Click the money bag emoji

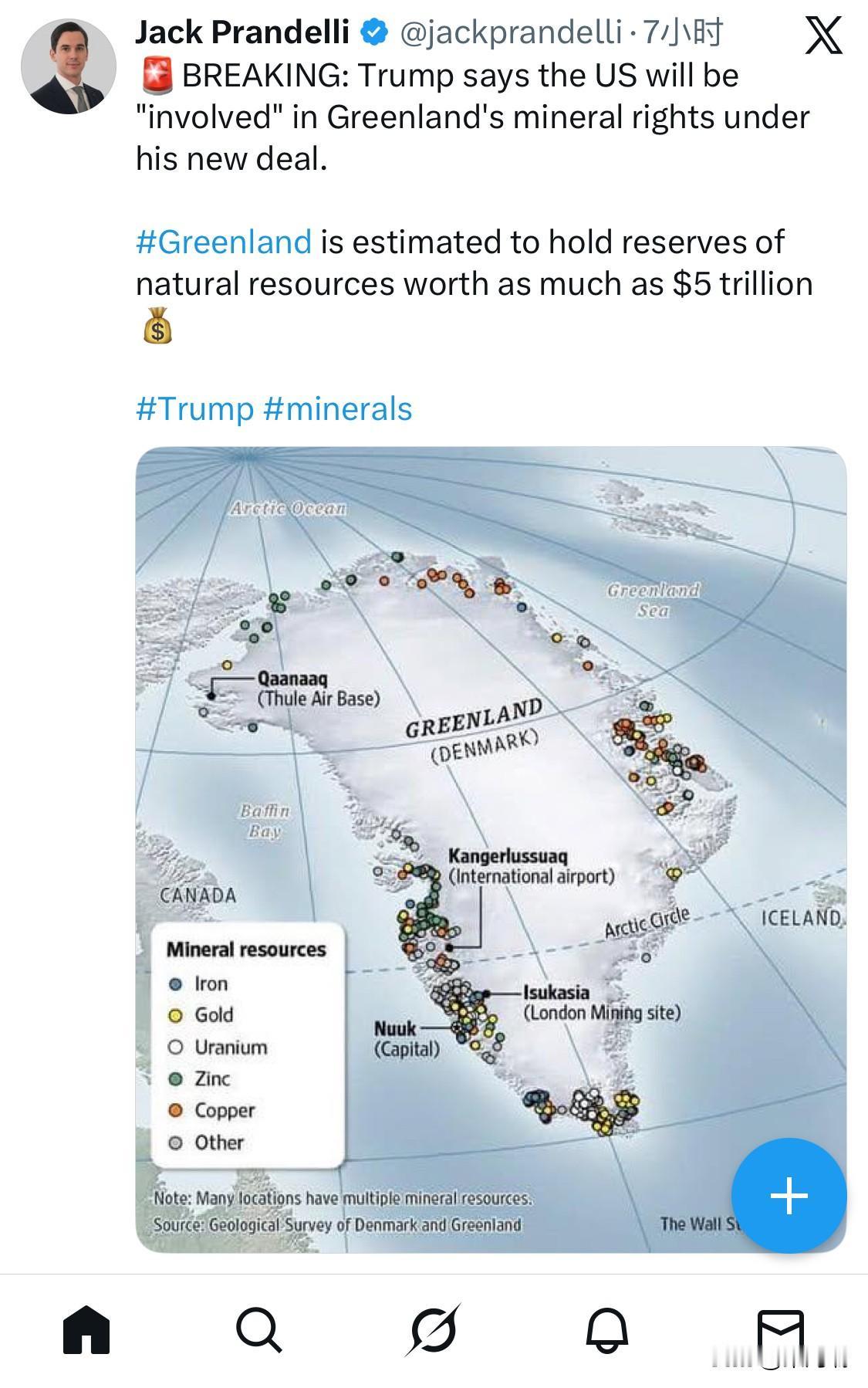[x=157, y=325]
